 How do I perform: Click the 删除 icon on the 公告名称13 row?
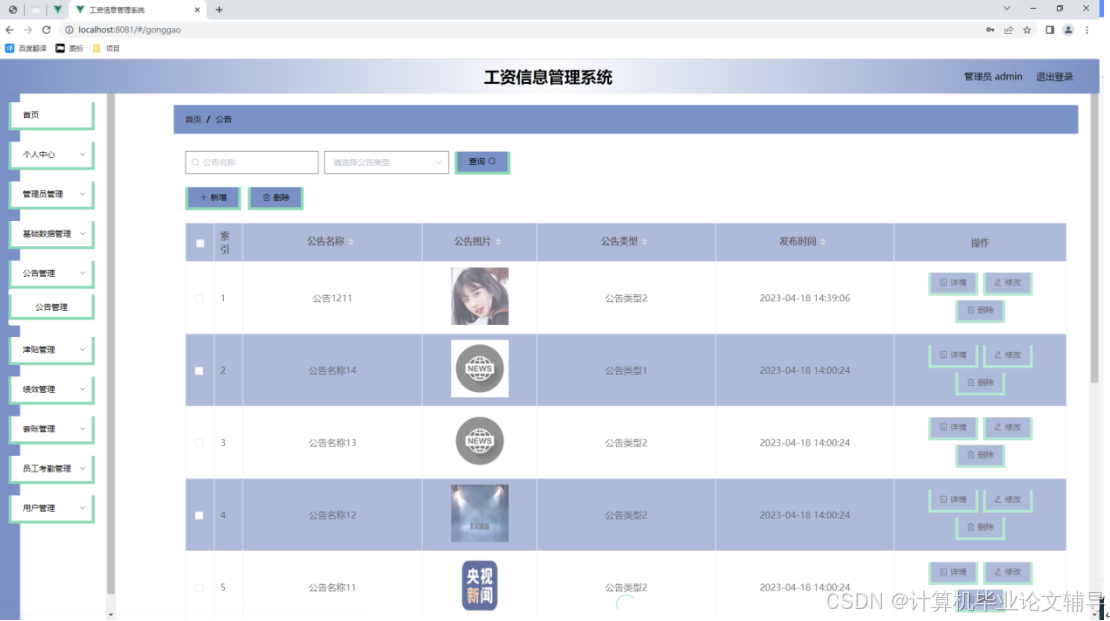(970, 454)
